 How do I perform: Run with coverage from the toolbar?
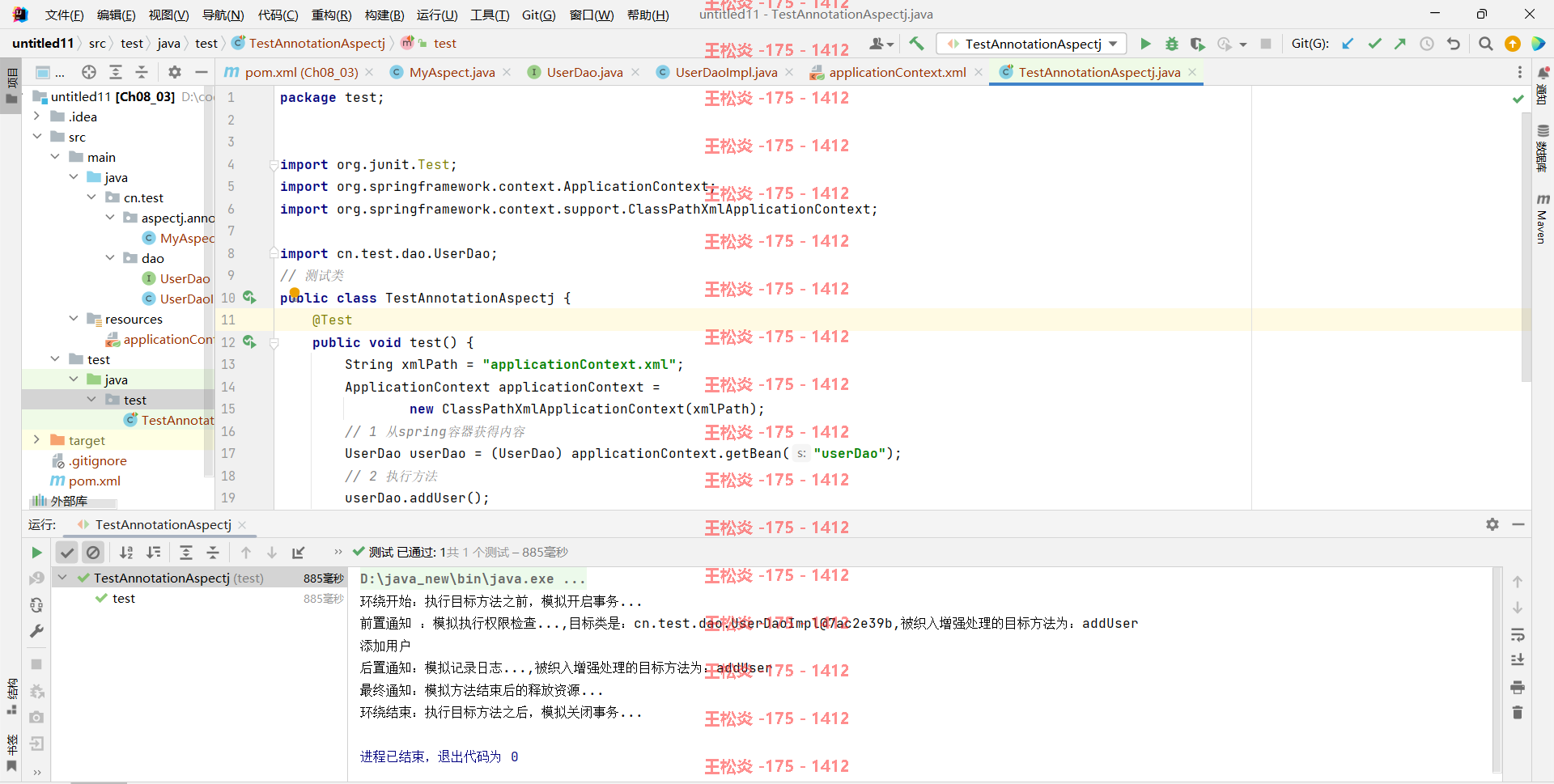(1197, 44)
